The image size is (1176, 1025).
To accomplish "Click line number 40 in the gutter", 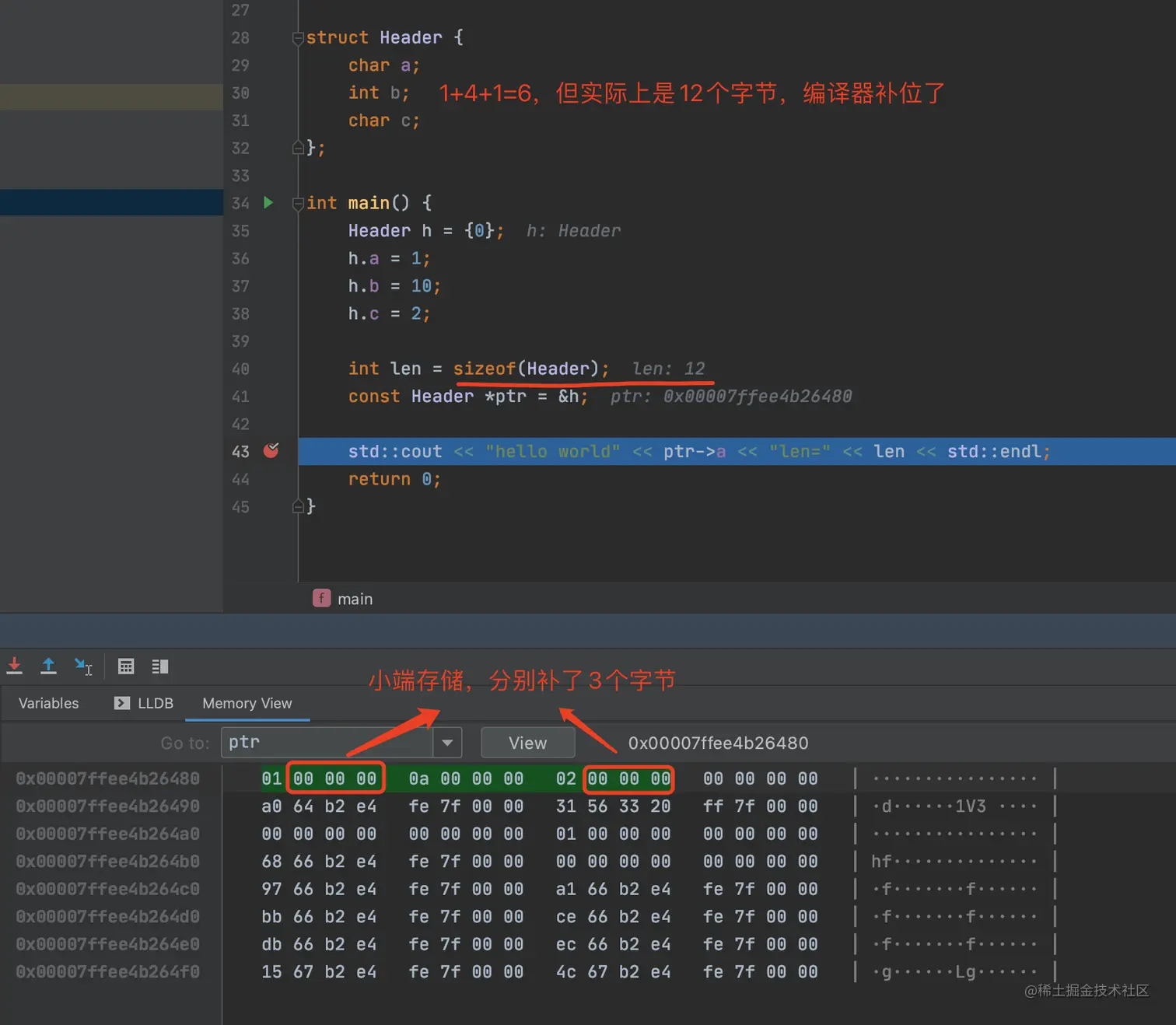I will 240,369.
